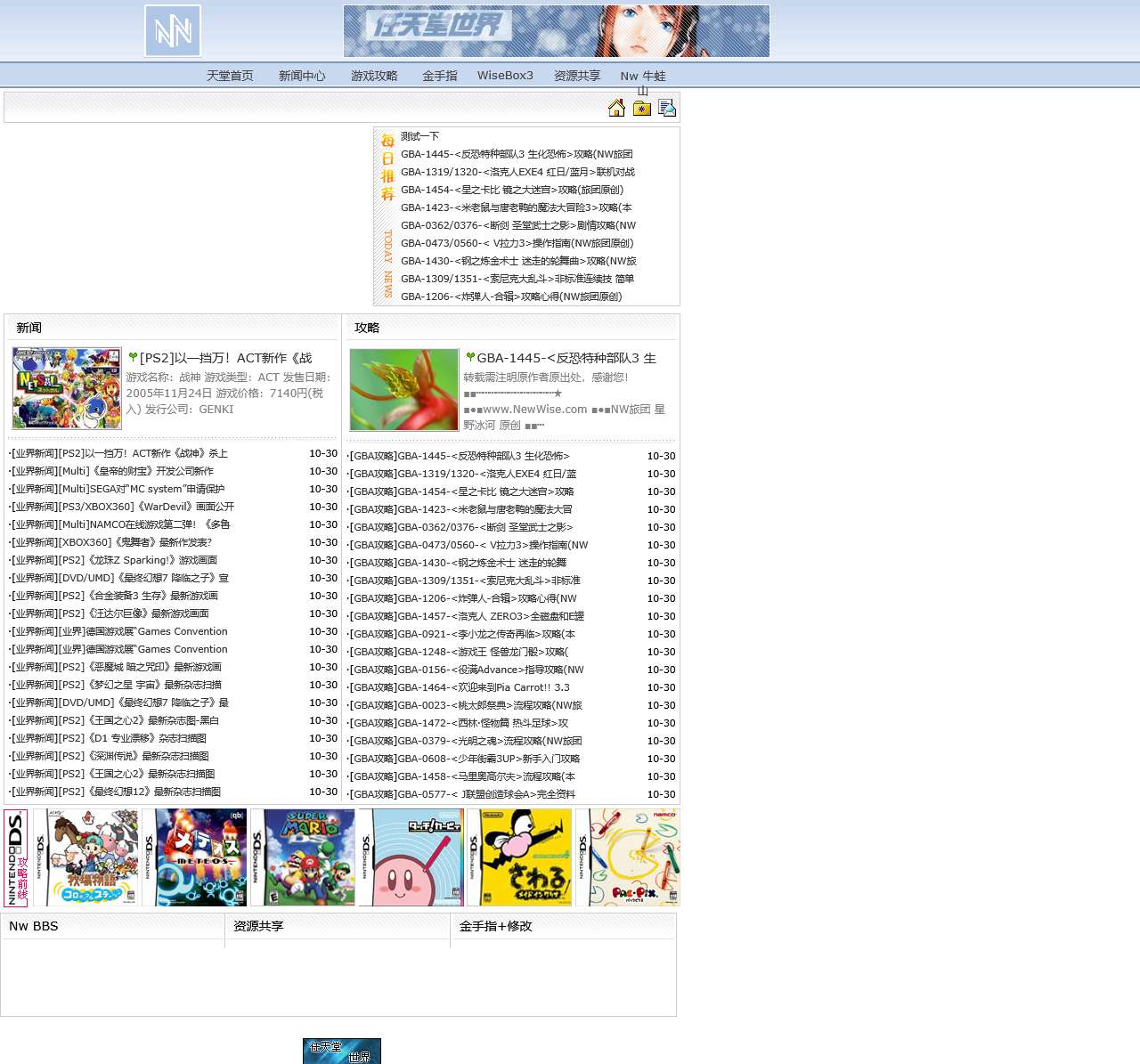Open the Meteos DS game cover
1140x1064 pixels.
click(194, 857)
